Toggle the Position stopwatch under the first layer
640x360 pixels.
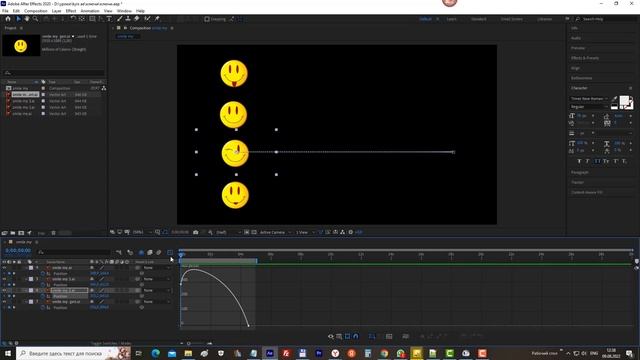pyautogui.click(x=42, y=273)
